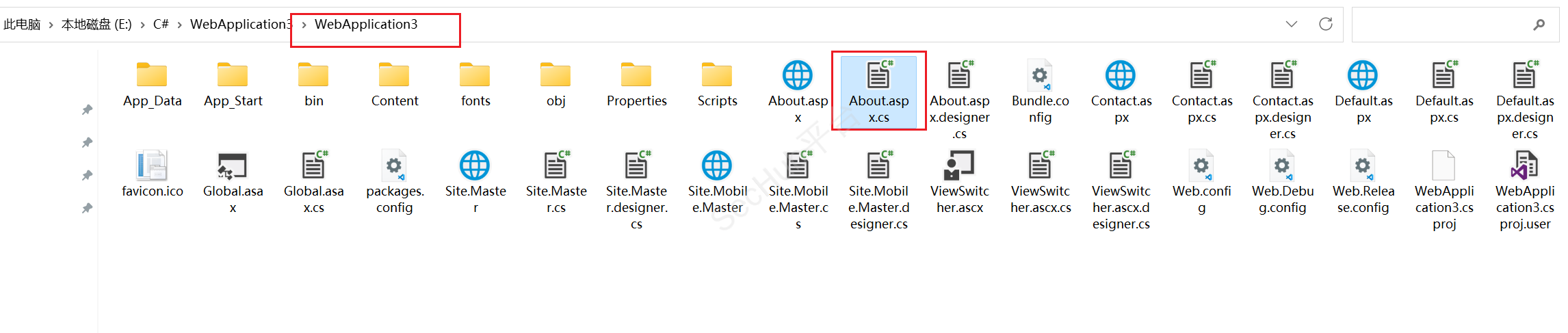1568x333 pixels.
Task: Refresh the current folder view
Action: point(1325,25)
